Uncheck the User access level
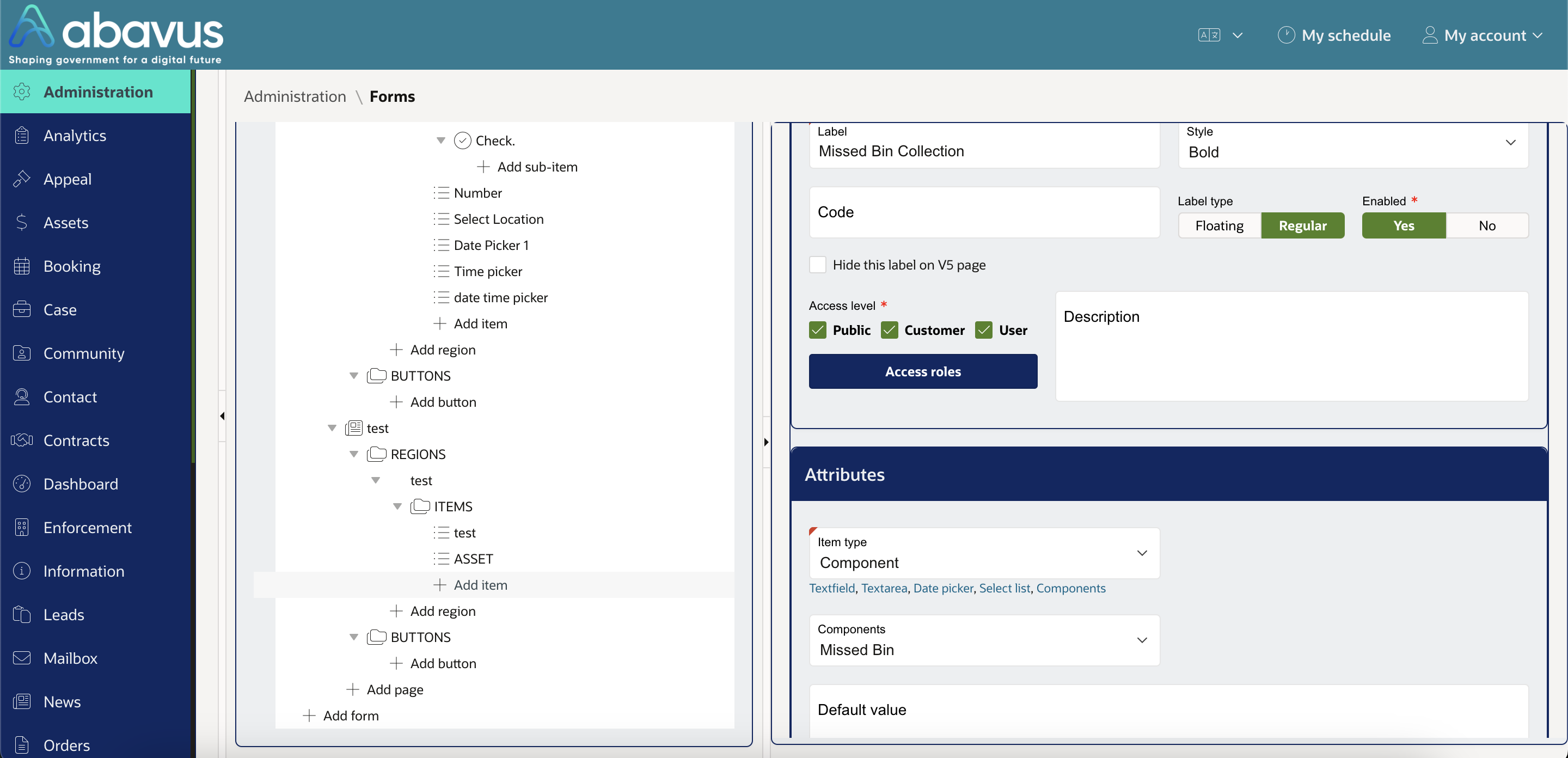The height and width of the screenshot is (758, 1568). pos(984,330)
